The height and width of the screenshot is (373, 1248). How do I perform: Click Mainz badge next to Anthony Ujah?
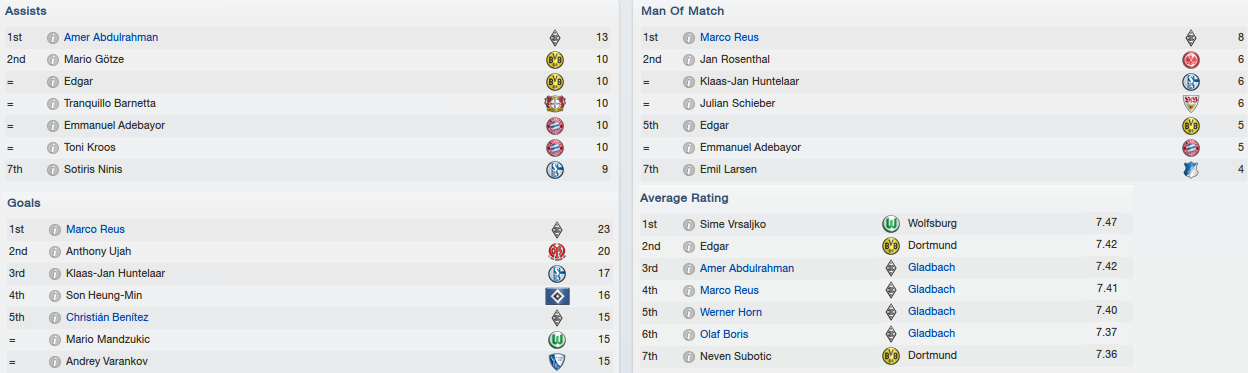pyautogui.click(x=557, y=252)
